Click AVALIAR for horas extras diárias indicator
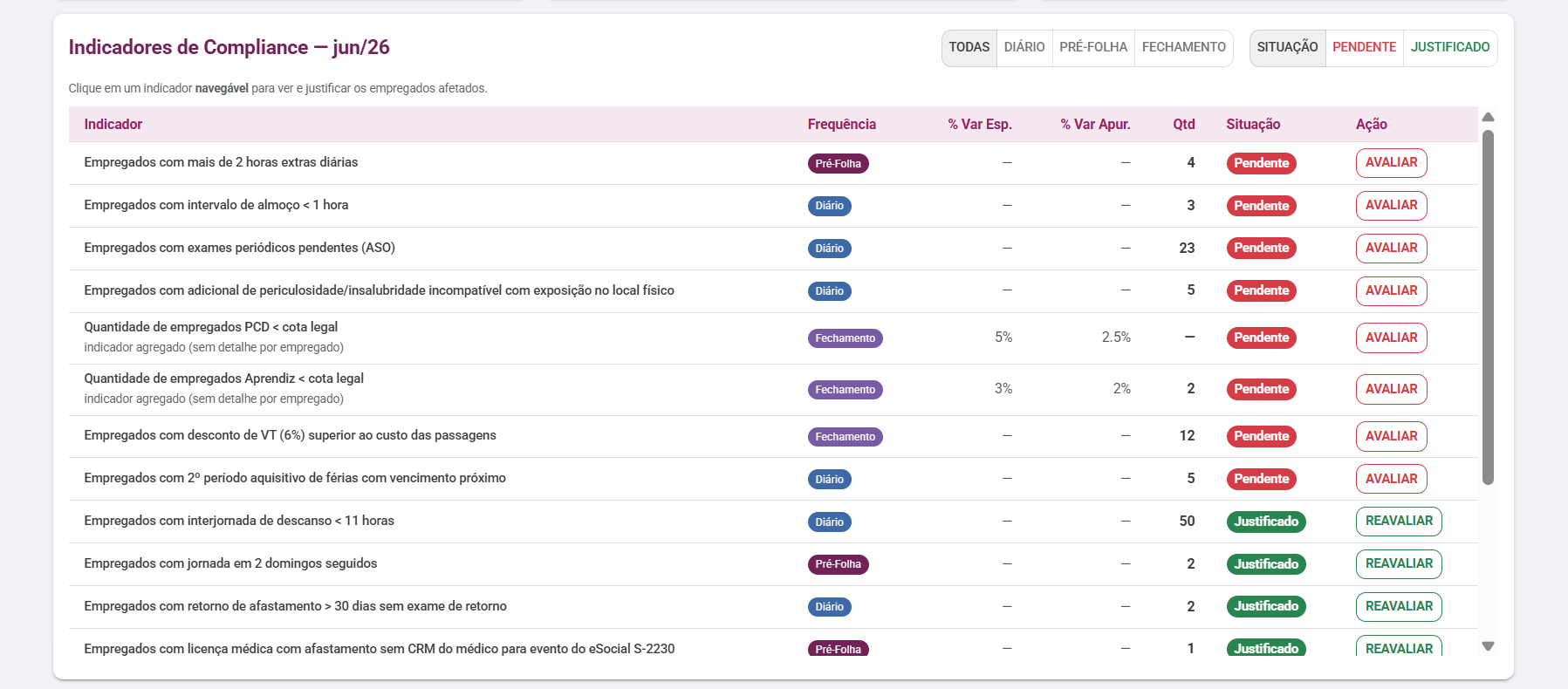1568x689 pixels. point(1392,163)
